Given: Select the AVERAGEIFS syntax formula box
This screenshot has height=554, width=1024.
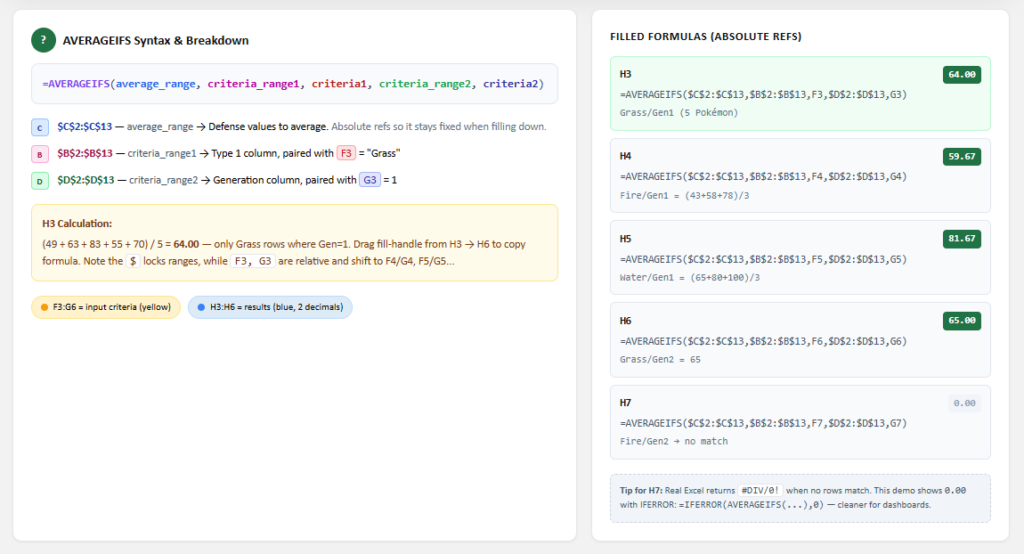Looking at the screenshot, I should tap(295, 84).
